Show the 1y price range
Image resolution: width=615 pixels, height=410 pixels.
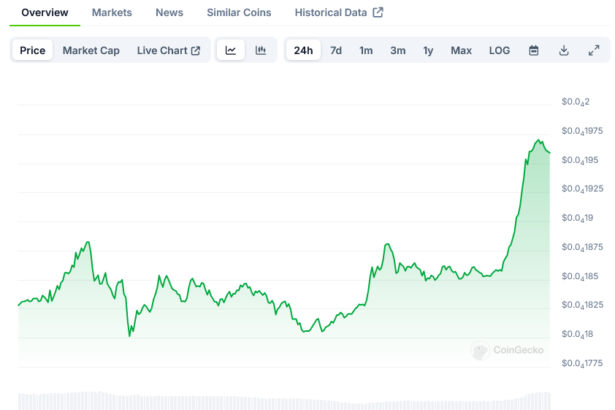[x=428, y=50]
